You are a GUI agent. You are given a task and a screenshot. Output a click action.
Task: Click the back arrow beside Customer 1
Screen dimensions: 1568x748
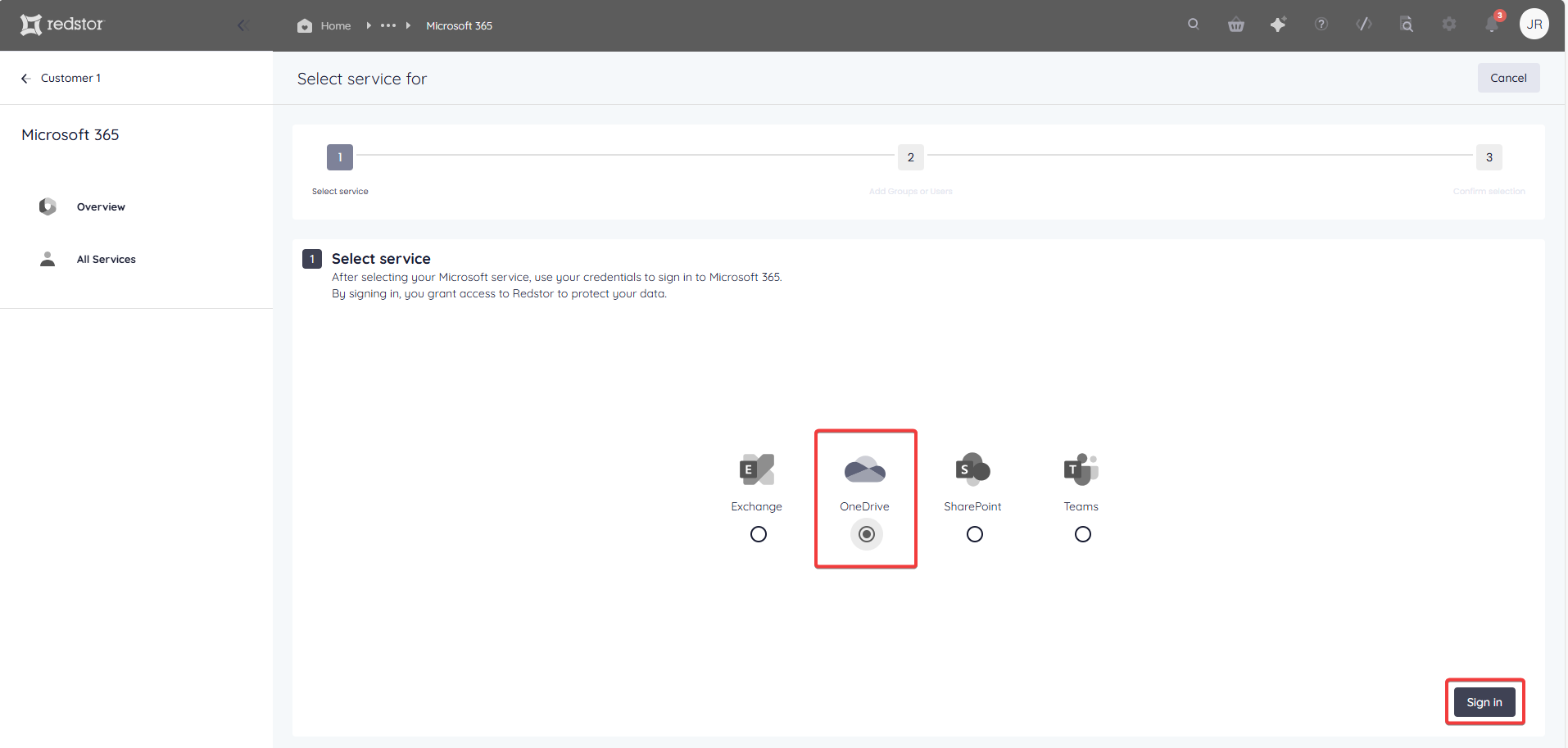25,79
